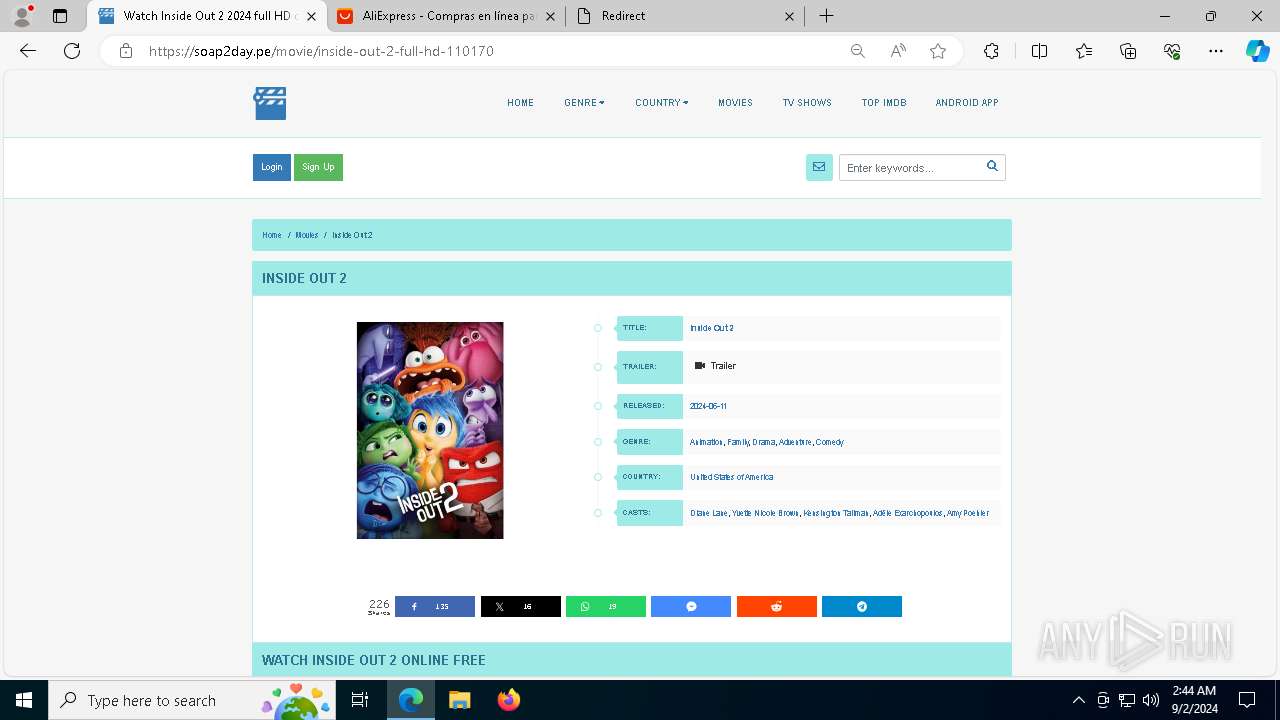The height and width of the screenshot is (720, 1280).
Task: Go back in the browser
Action: [x=28, y=51]
